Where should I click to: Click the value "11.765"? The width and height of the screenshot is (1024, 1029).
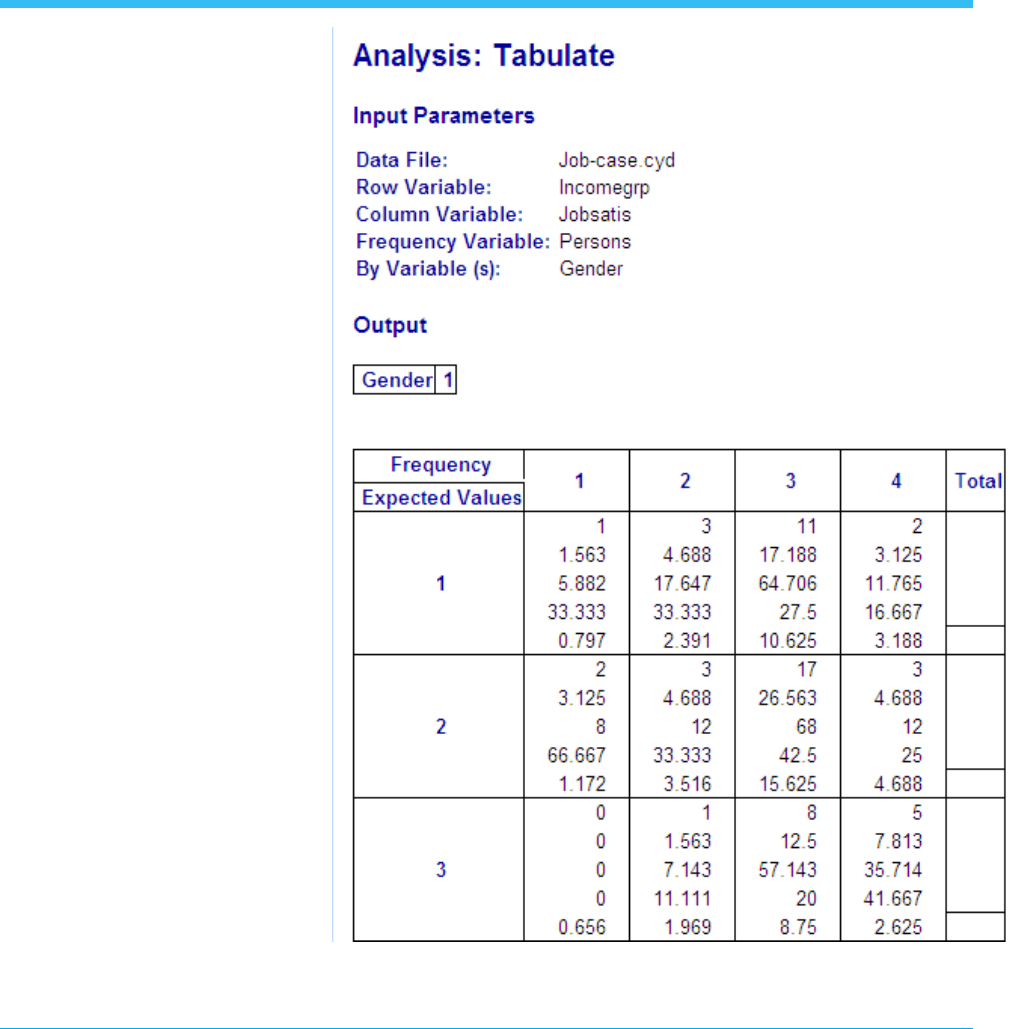tap(893, 583)
